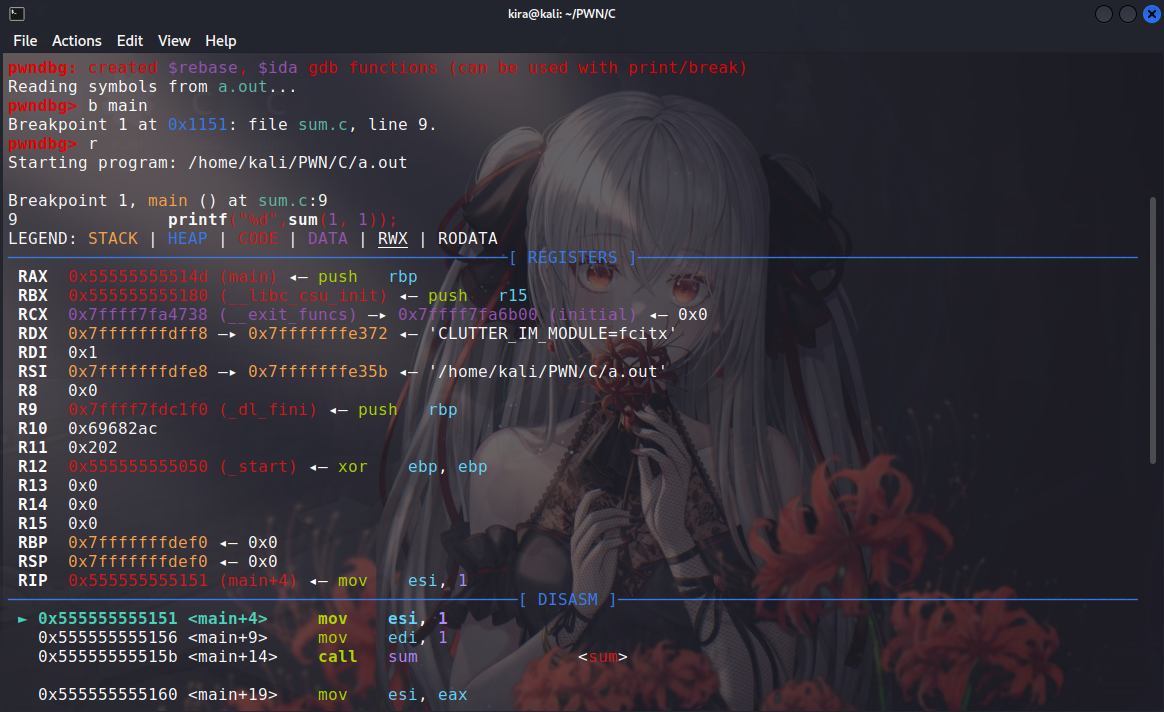Click RBX register value 0x555555555180
Image resolution: width=1164 pixels, height=712 pixels.
[138, 295]
